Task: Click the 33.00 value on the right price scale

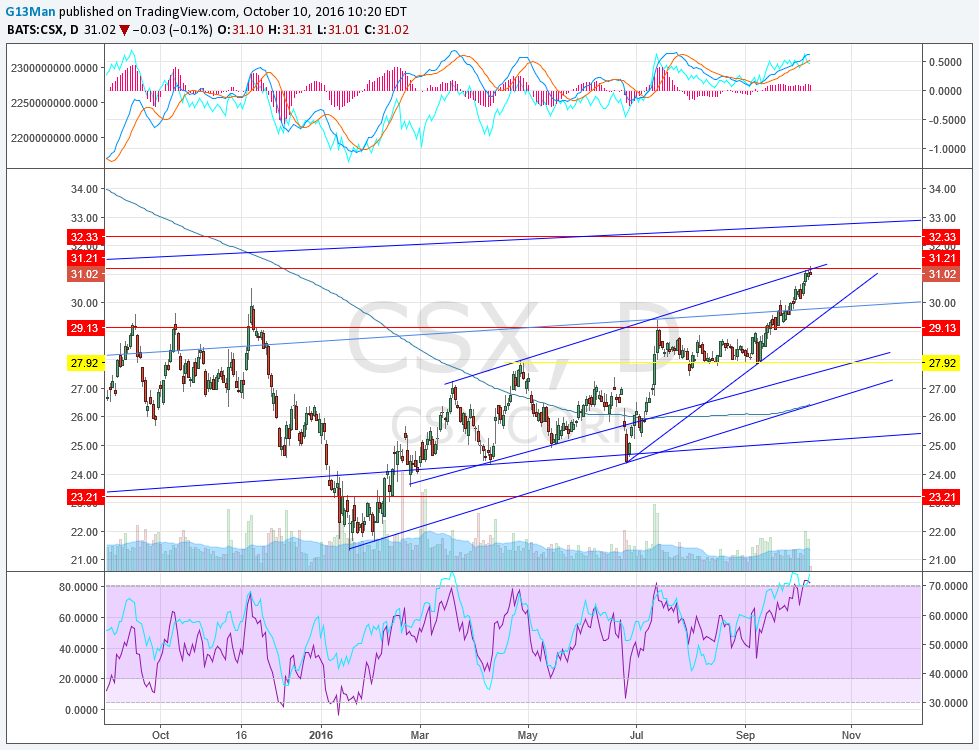Action: click(942, 218)
